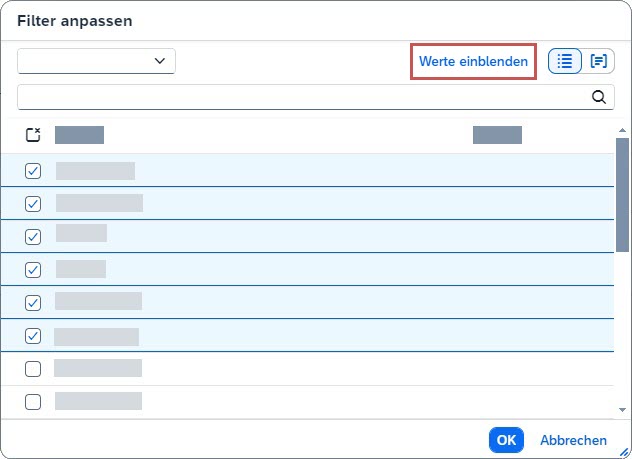Click into the search input field

(300, 97)
